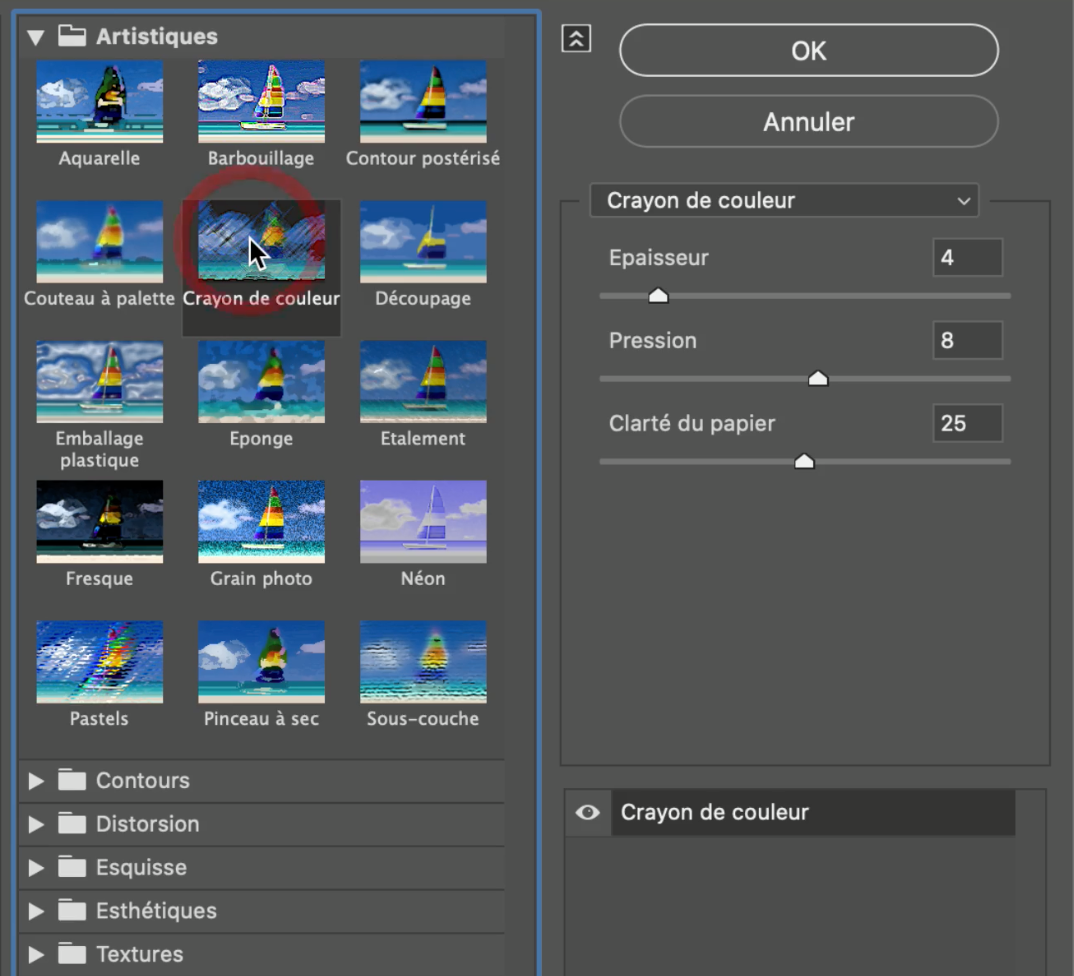The width and height of the screenshot is (1074, 976).
Task: Select the Pastels filter thumbnail
Action: [100, 662]
